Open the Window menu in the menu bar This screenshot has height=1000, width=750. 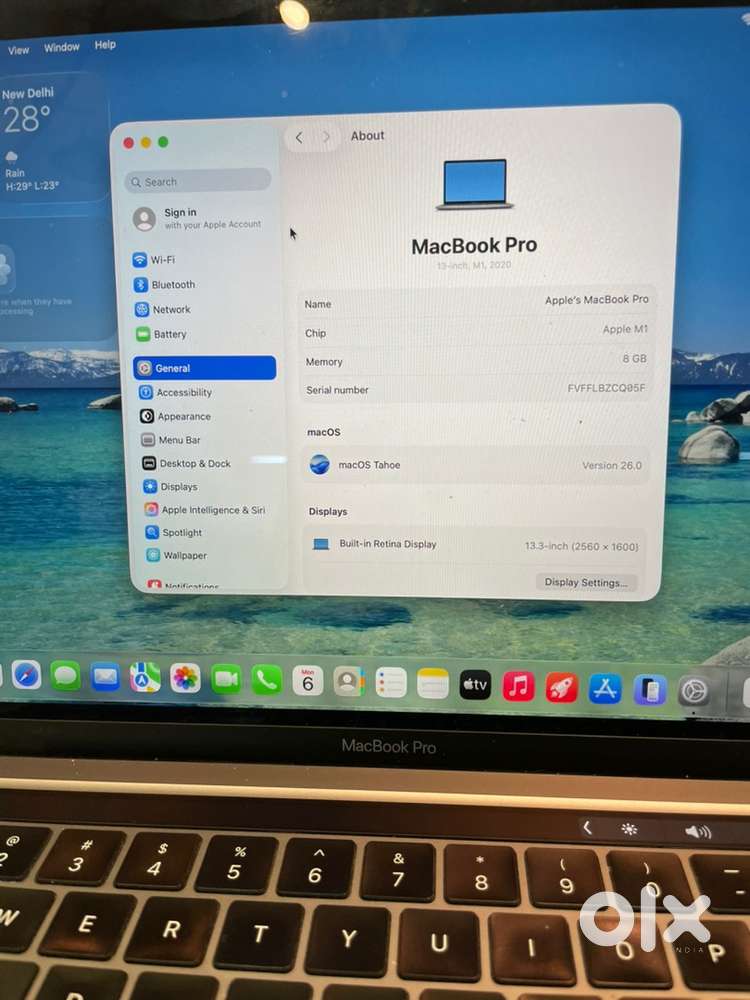pos(62,47)
